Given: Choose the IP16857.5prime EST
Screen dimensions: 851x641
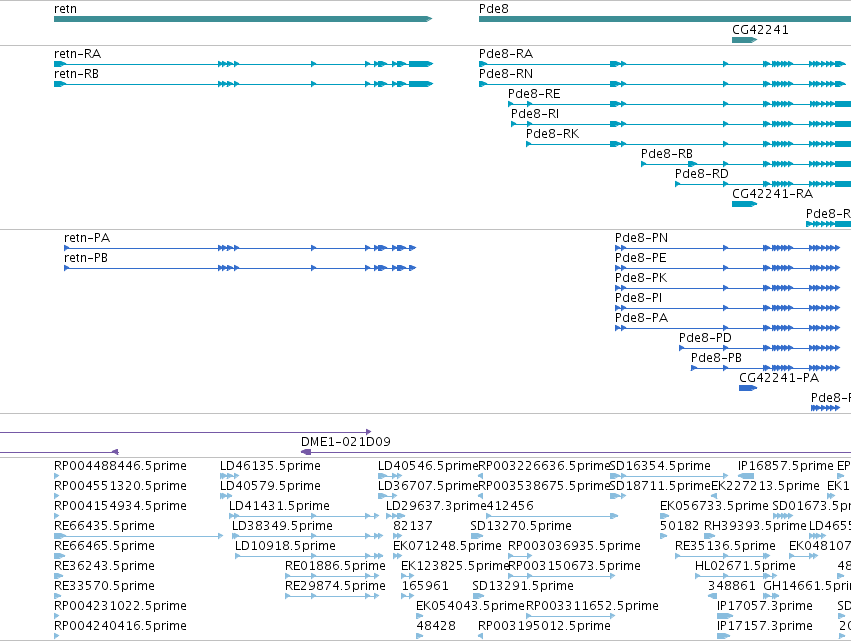Looking at the screenshot, I should [785, 466].
